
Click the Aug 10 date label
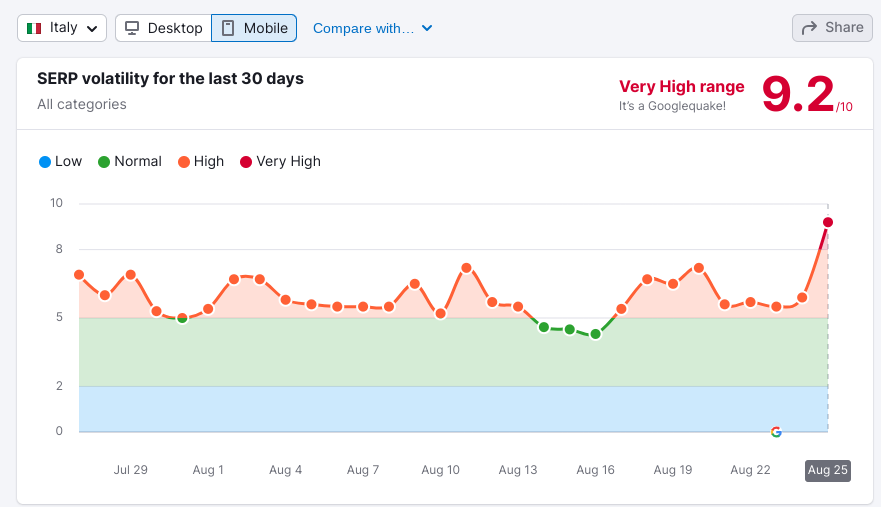click(440, 470)
